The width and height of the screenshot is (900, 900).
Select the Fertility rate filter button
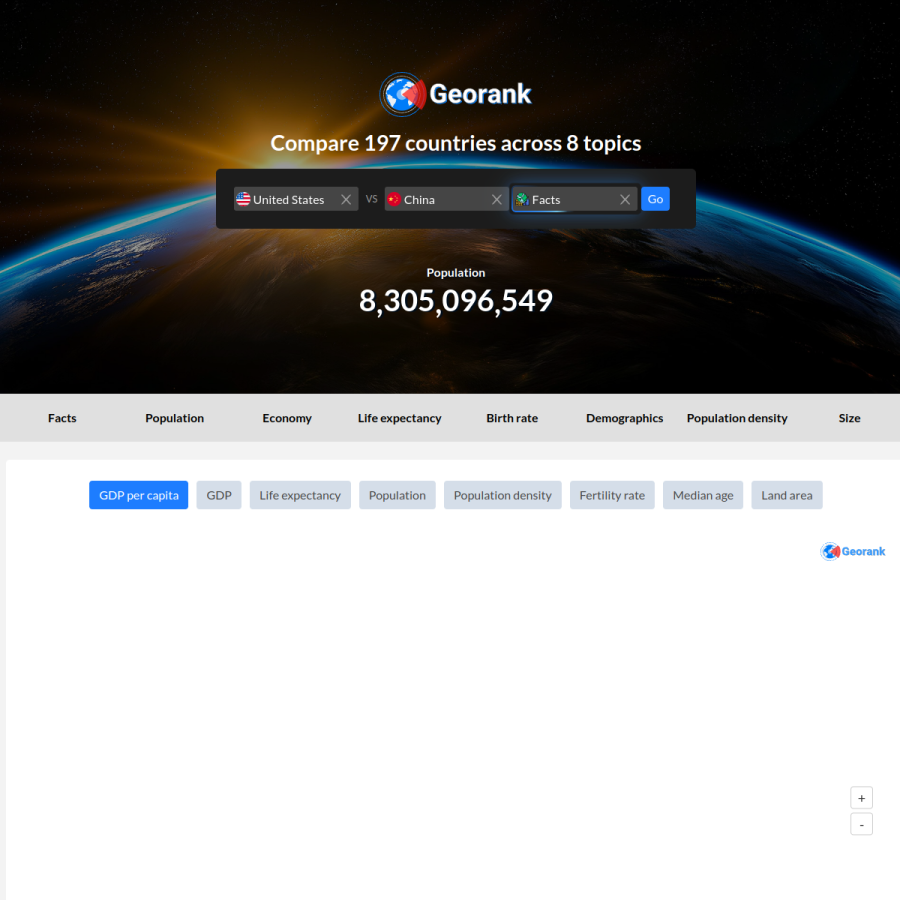[x=612, y=495]
